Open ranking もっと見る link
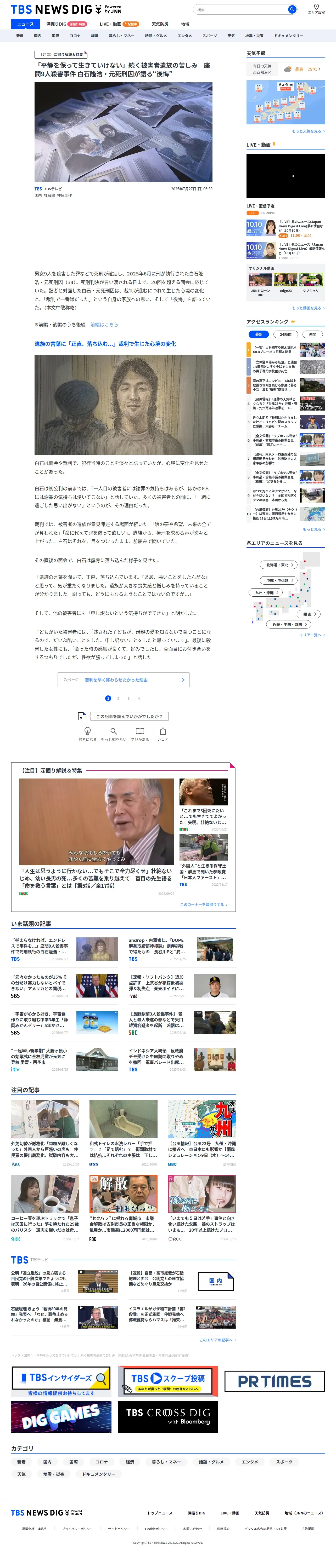The width and height of the screenshot is (336, 1568). (314, 529)
